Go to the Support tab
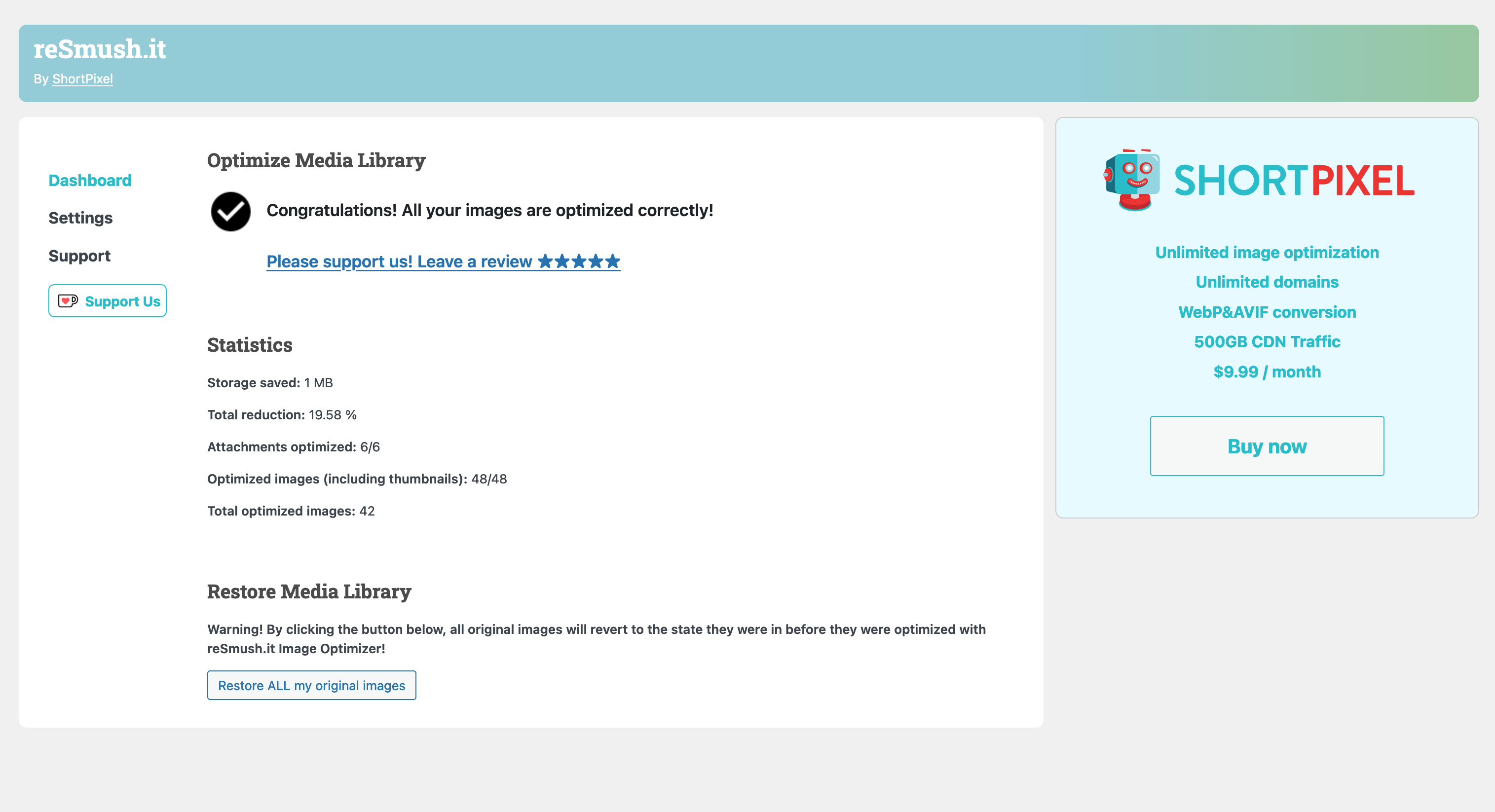The height and width of the screenshot is (812, 1495). (x=79, y=256)
